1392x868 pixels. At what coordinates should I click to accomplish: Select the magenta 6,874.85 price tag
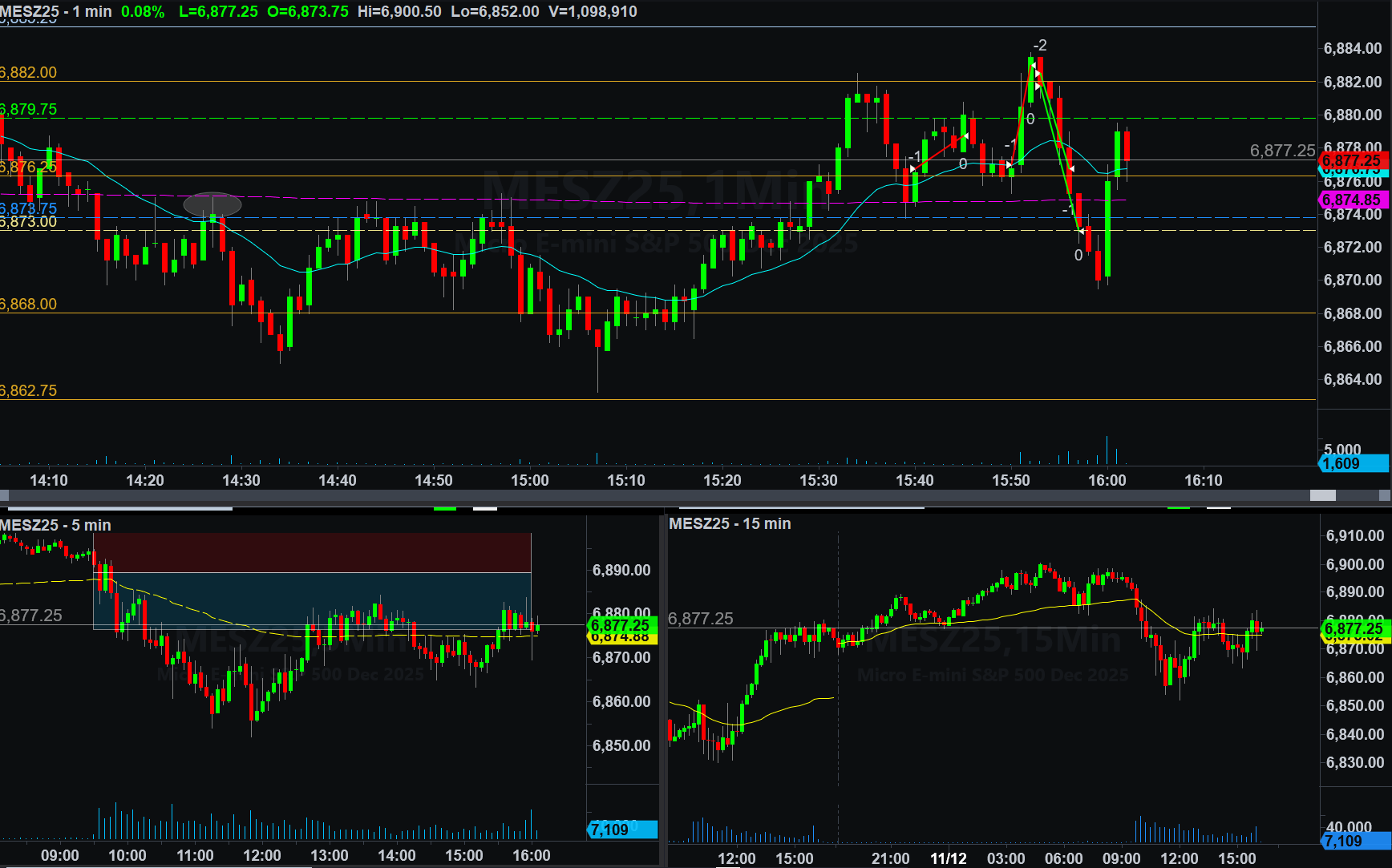pyautogui.click(x=1353, y=200)
